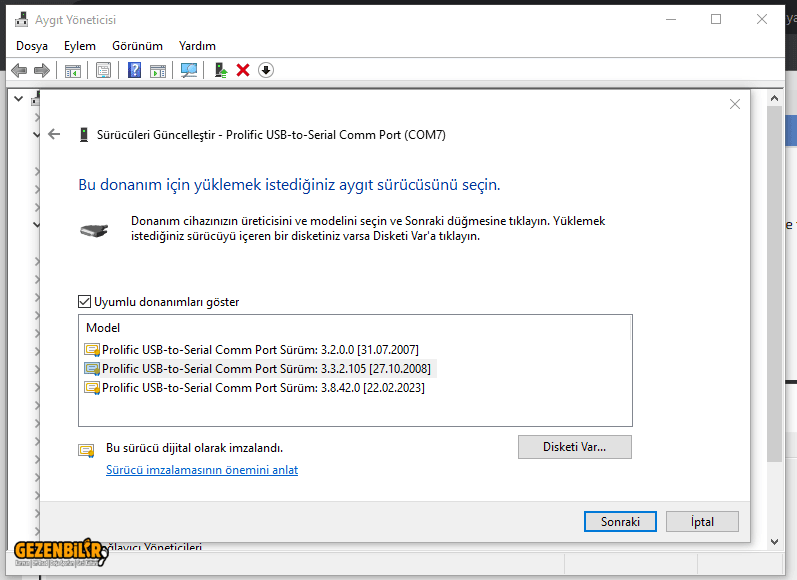Open the Görünüm menu
Image resolution: width=797 pixels, height=580 pixels.
[x=137, y=46]
